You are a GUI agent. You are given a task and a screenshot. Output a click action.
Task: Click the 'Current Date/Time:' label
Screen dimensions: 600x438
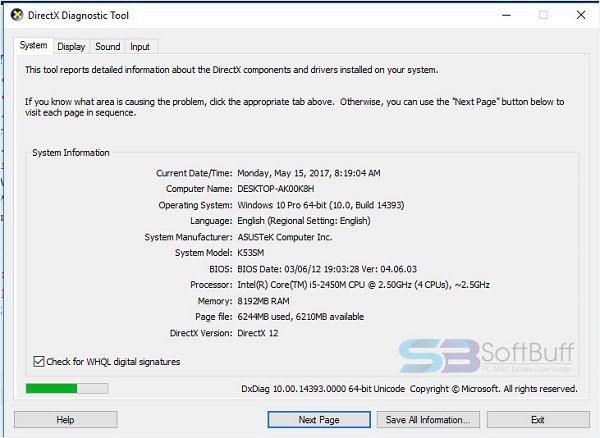pos(194,173)
